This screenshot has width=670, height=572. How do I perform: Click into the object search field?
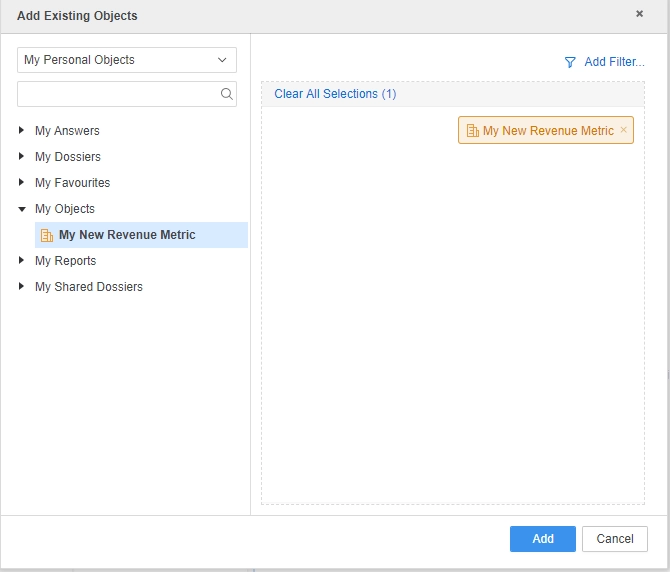click(x=118, y=95)
